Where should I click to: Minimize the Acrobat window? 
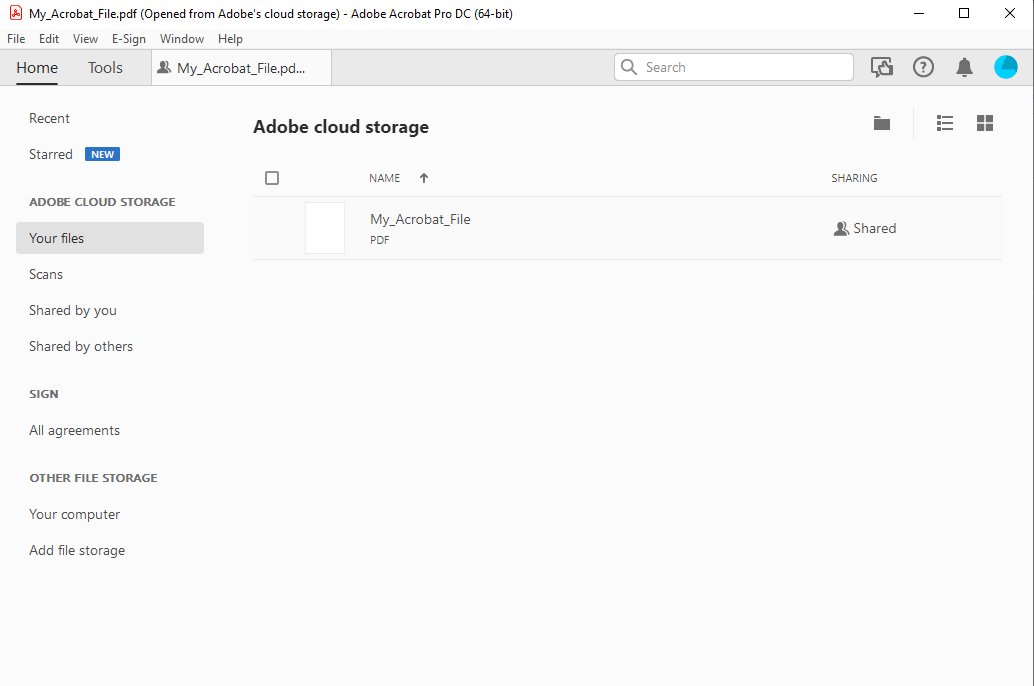[x=919, y=13]
